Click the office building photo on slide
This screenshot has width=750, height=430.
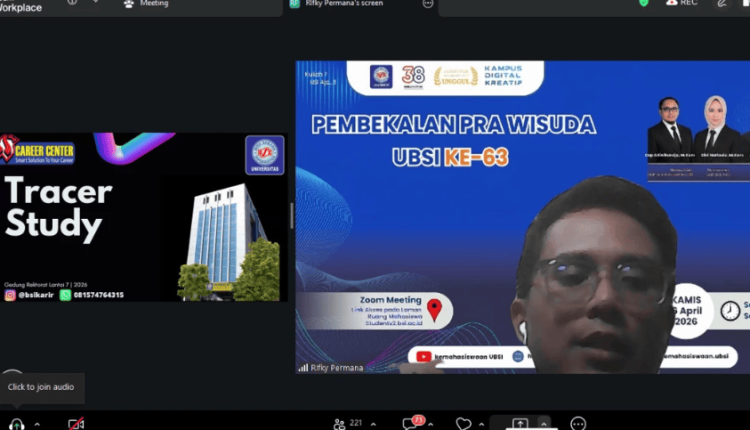tap(229, 242)
